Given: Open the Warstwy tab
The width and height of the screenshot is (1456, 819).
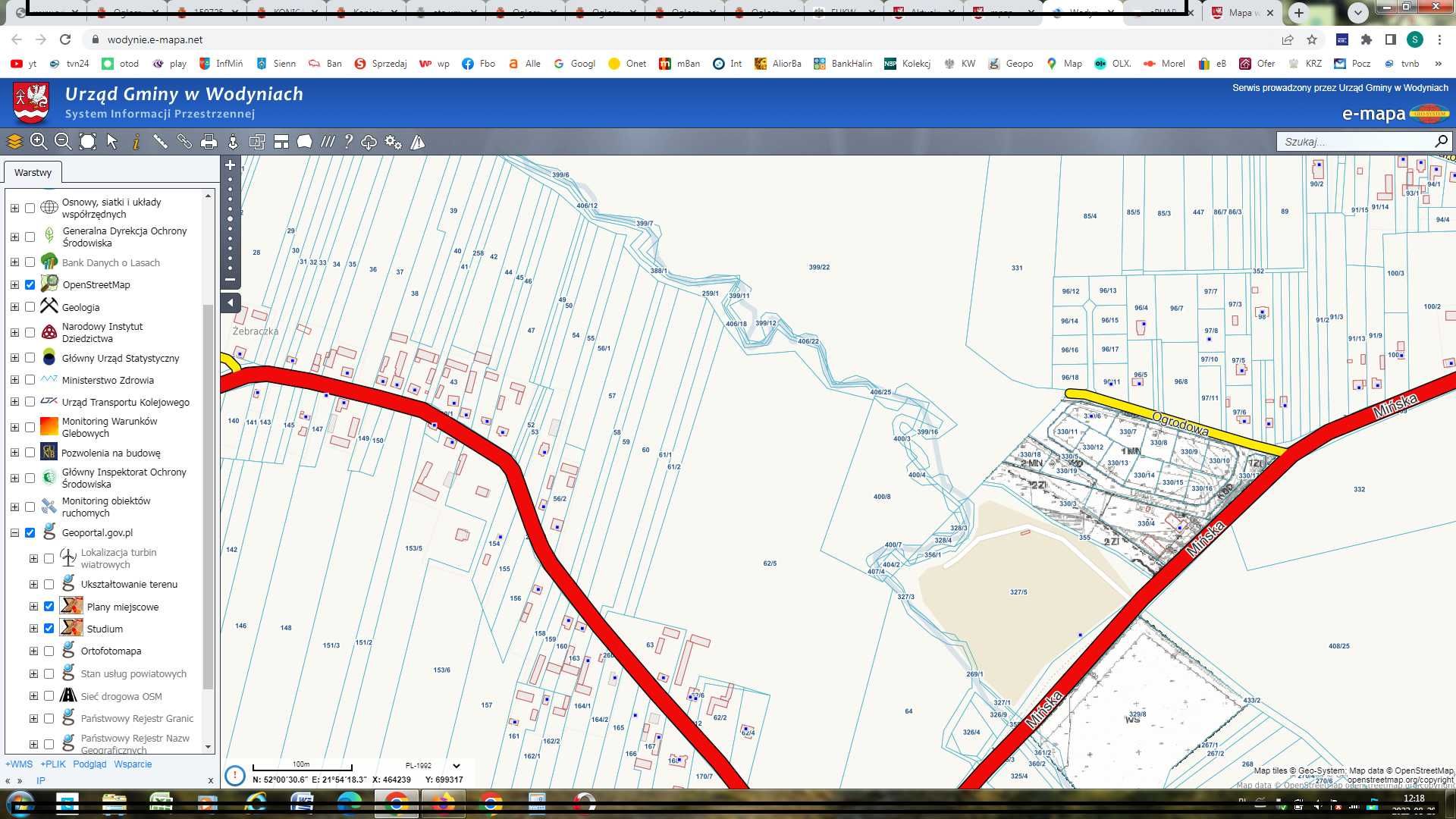Looking at the screenshot, I should pos(33,173).
